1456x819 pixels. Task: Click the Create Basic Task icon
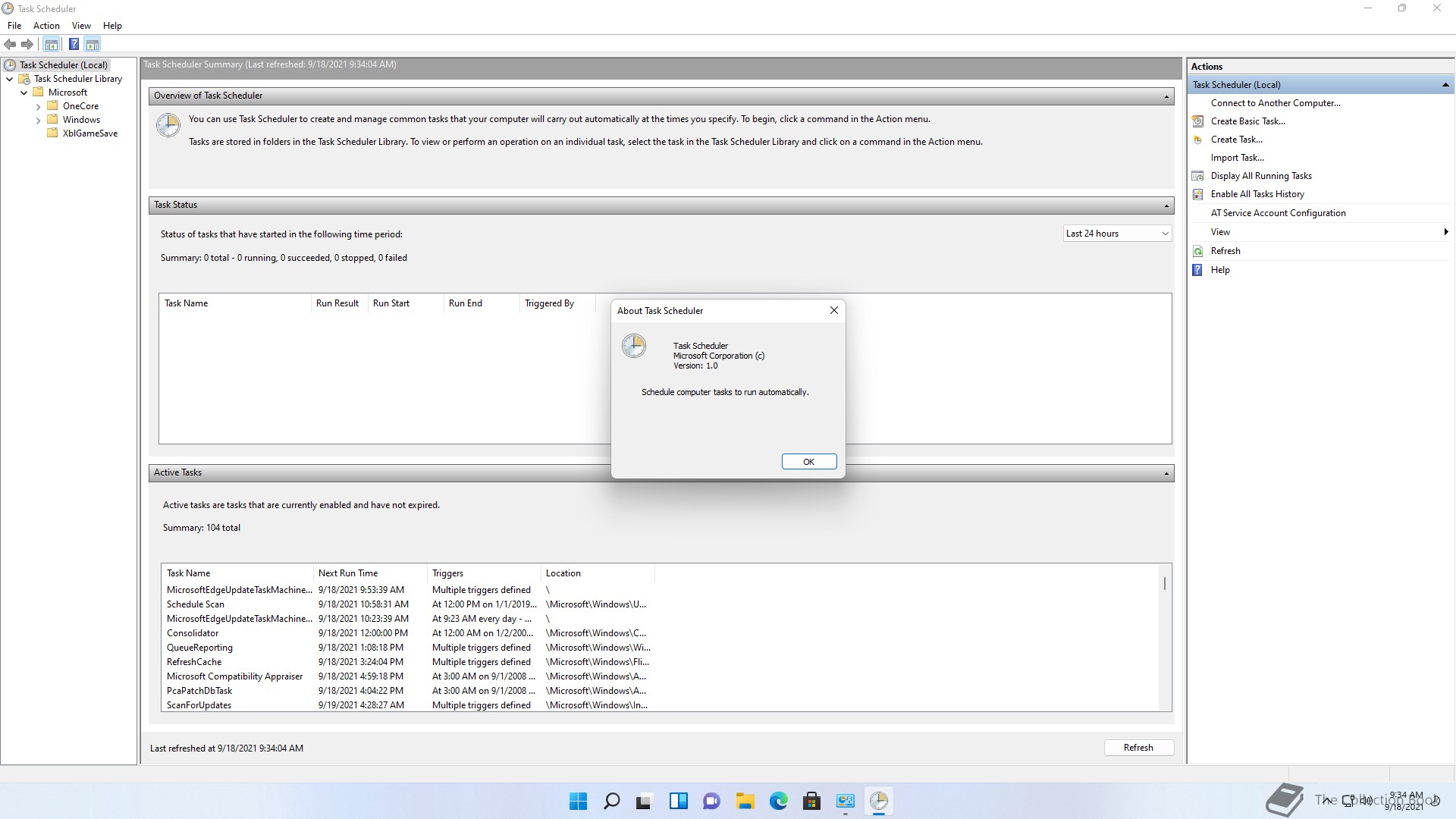1198,121
